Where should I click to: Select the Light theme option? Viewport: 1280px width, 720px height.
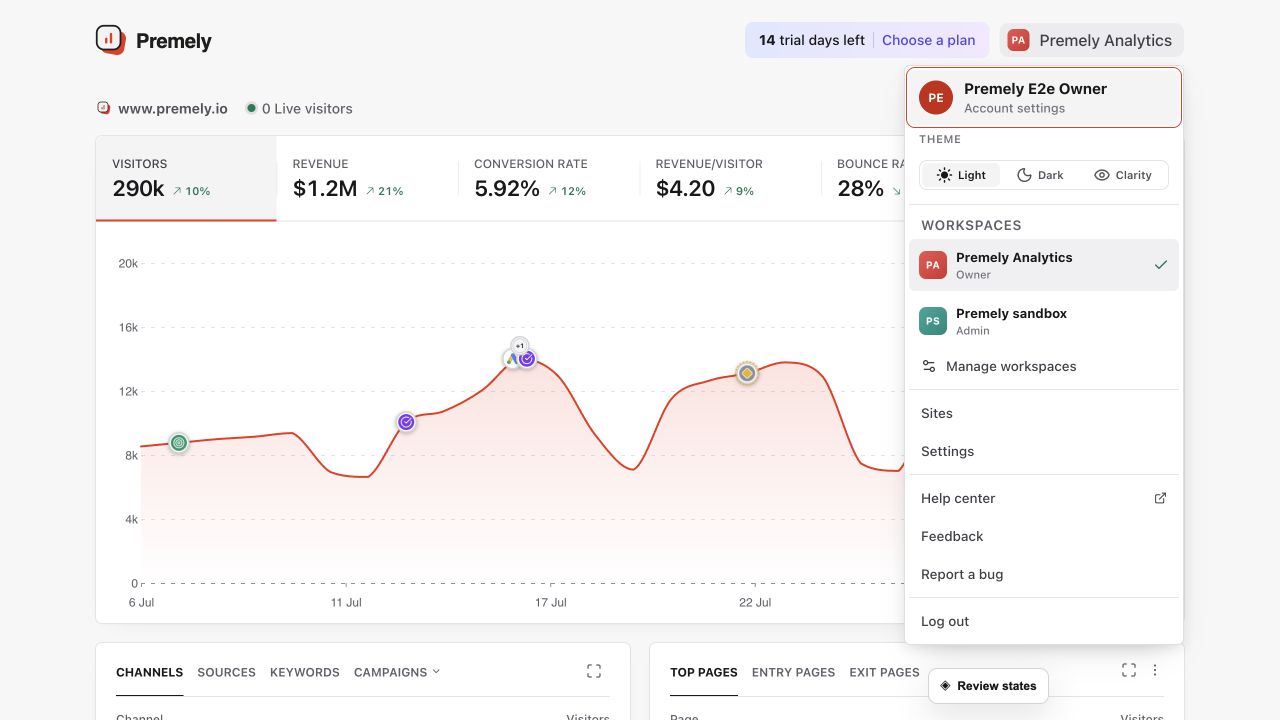pos(961,175)
